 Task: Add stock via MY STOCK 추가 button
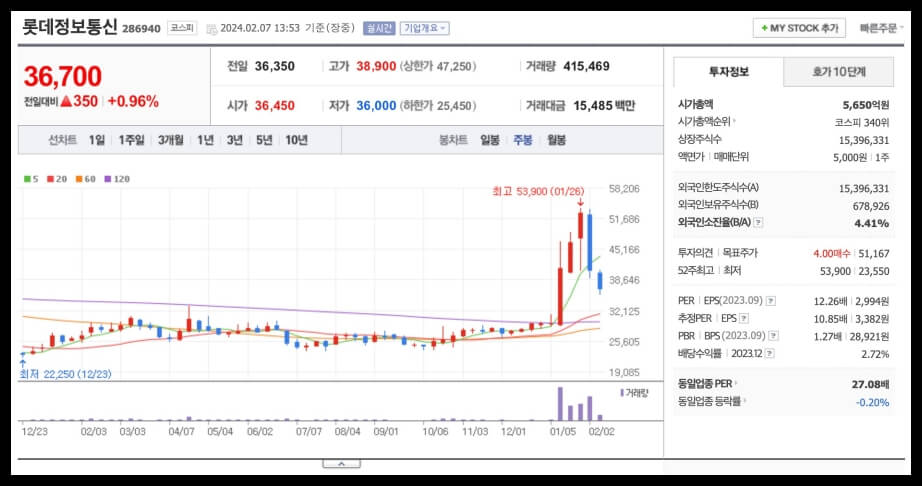tap(799, 28)
